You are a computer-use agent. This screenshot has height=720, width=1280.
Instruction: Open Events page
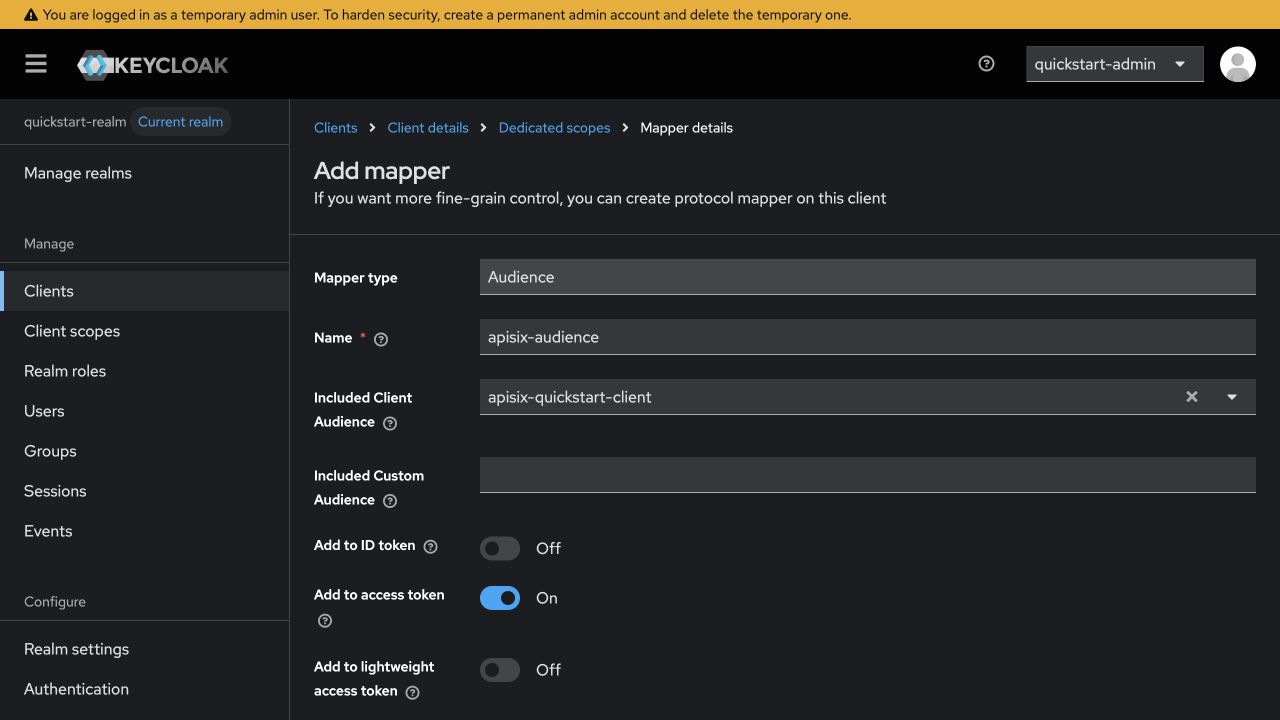click(145, 531)
